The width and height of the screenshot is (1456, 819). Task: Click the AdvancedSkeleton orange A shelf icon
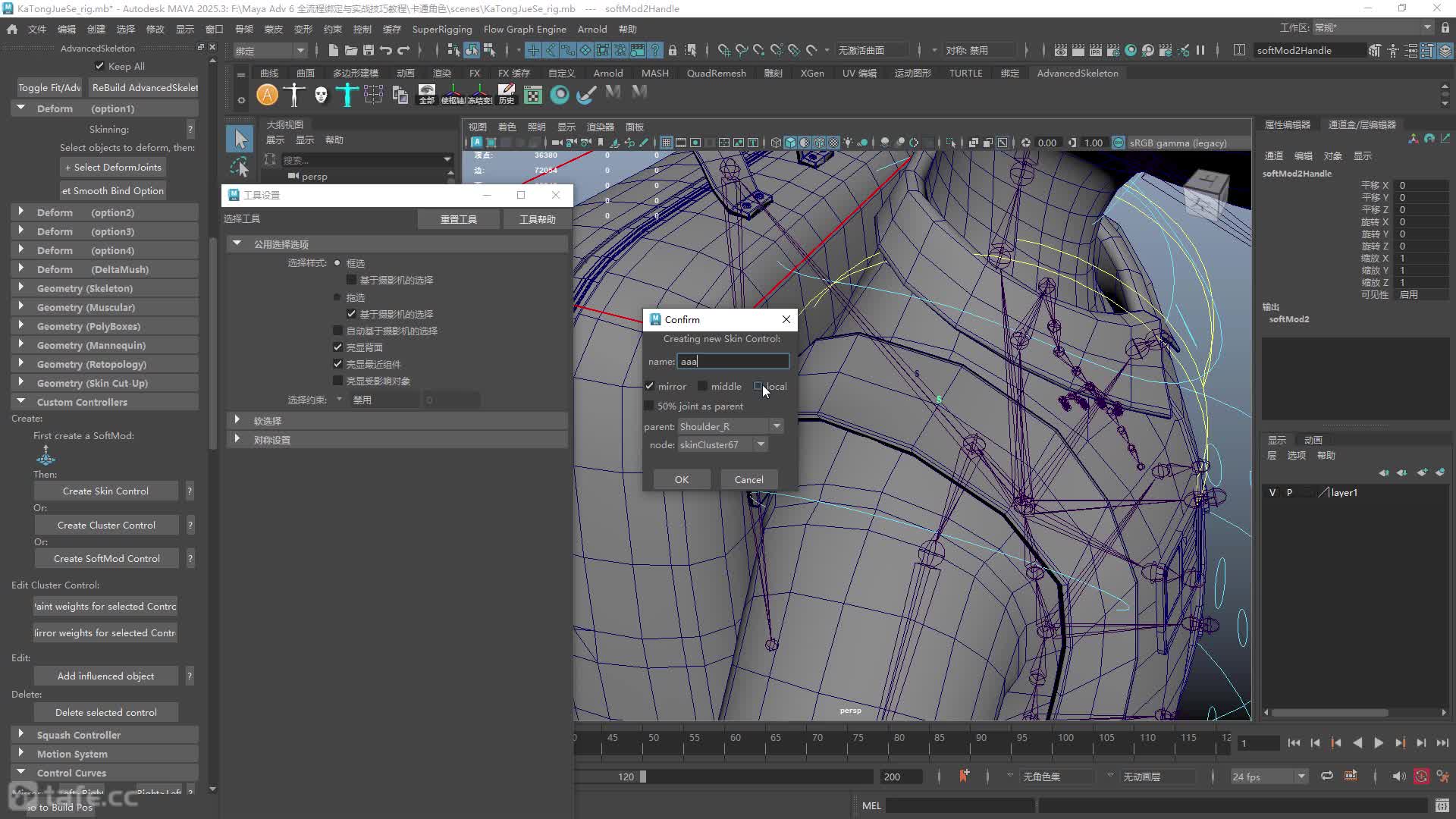coord(267,95)
